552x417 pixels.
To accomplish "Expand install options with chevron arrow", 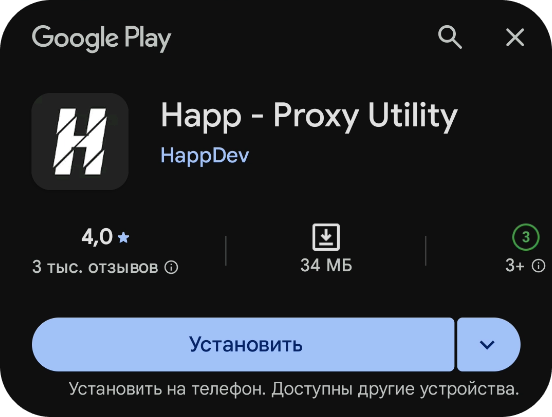I will [x=489, y=345].
